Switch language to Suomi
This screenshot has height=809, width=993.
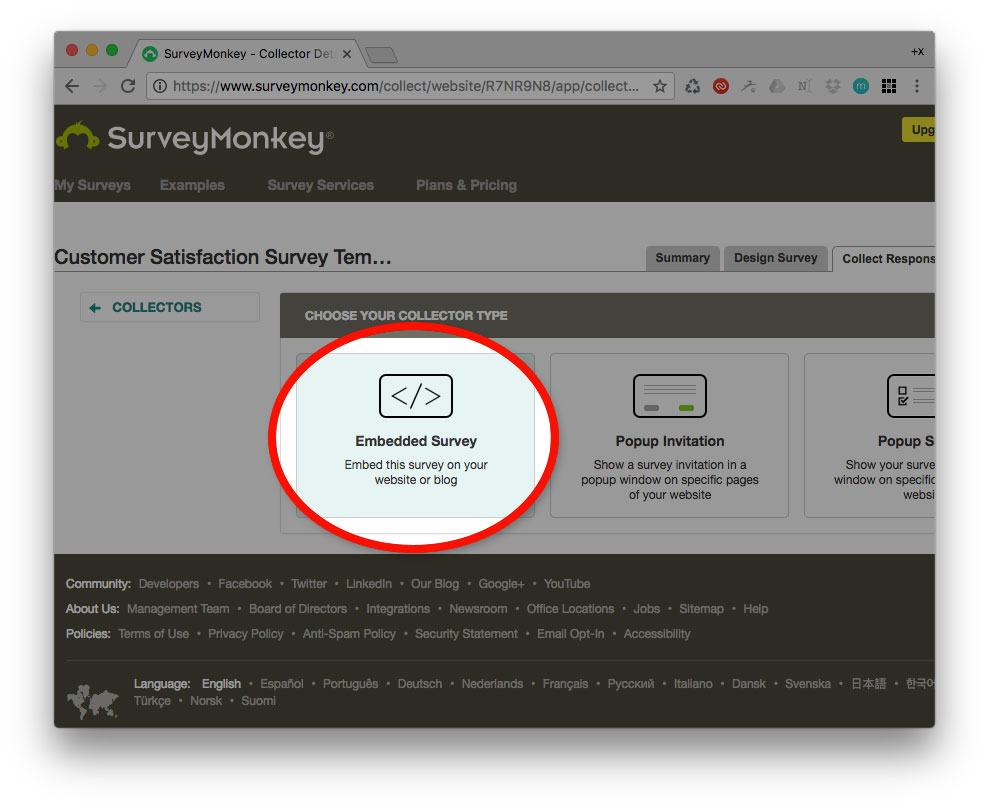click(258, 701)
